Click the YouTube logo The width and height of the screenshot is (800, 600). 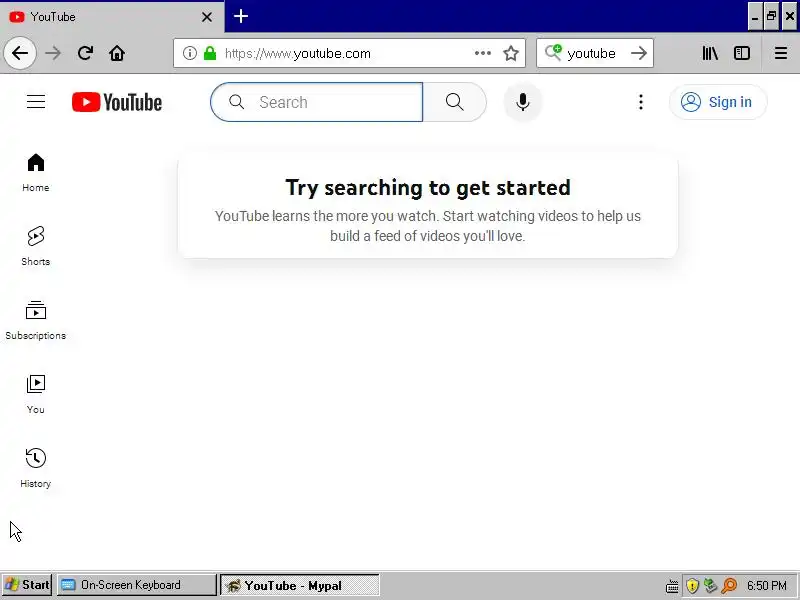pyautogui.click(x=117, y=102)
